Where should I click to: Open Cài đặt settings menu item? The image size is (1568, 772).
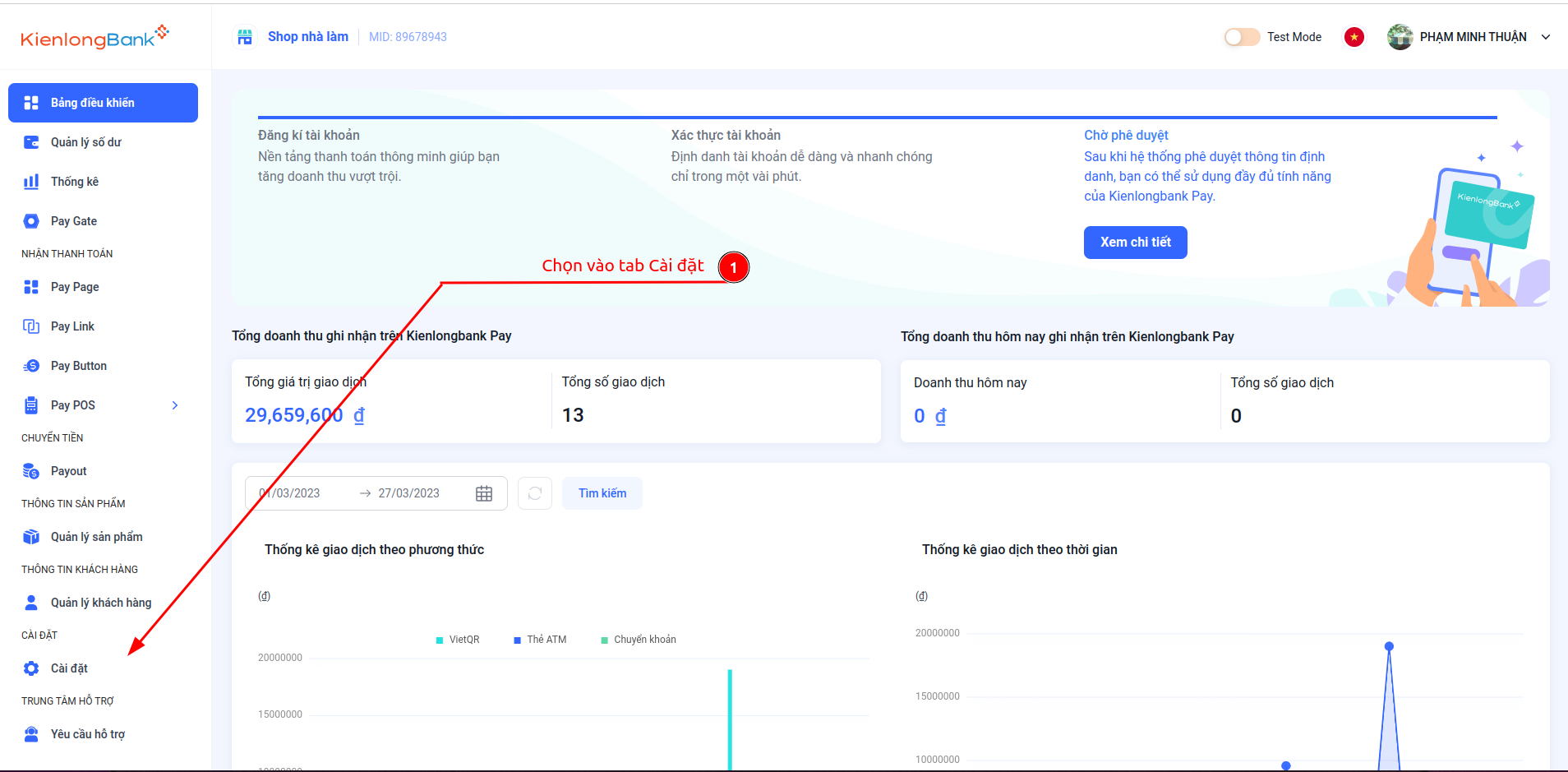[x=103, y=668]
